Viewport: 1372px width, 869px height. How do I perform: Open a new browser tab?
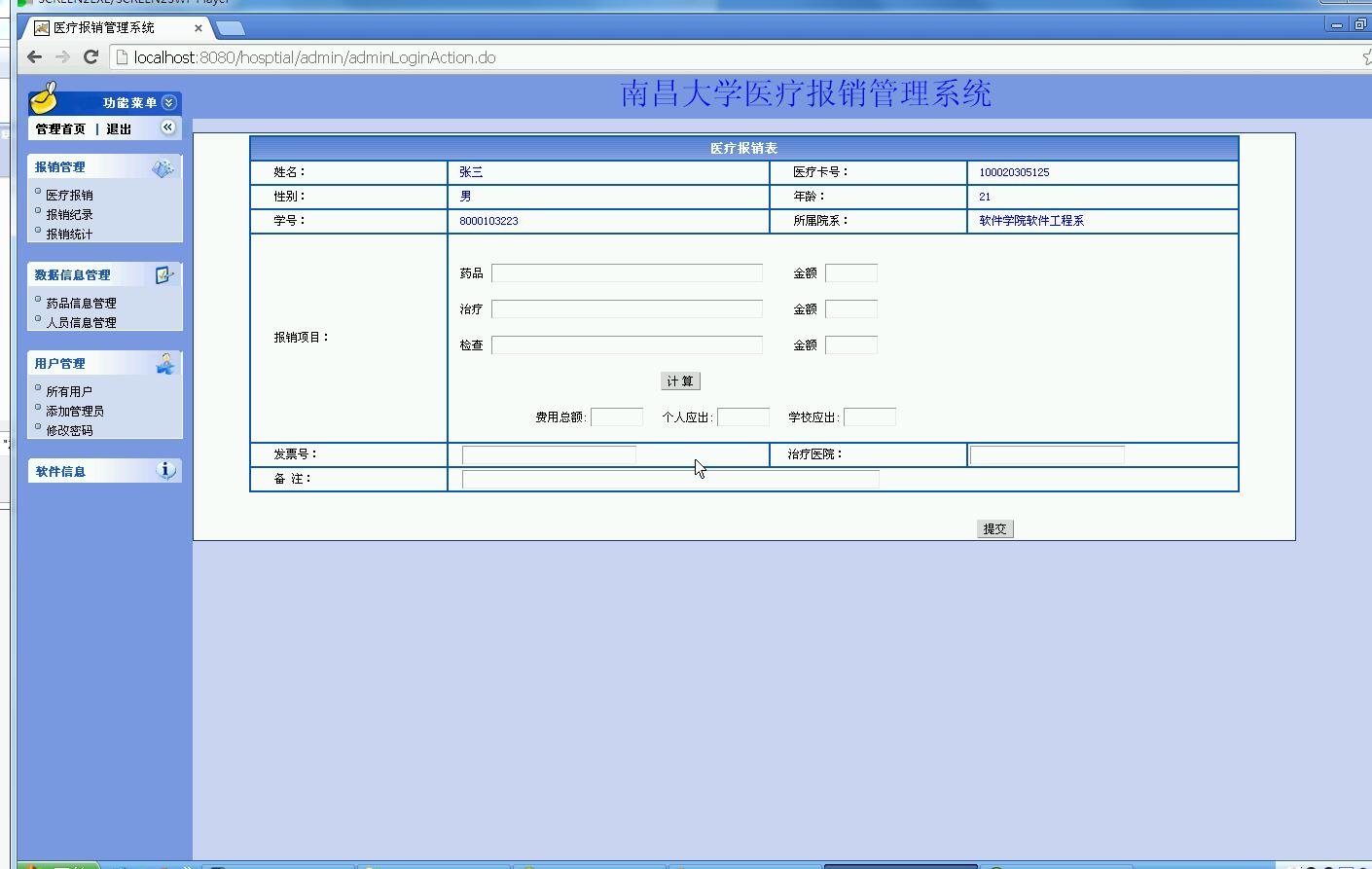231,28
